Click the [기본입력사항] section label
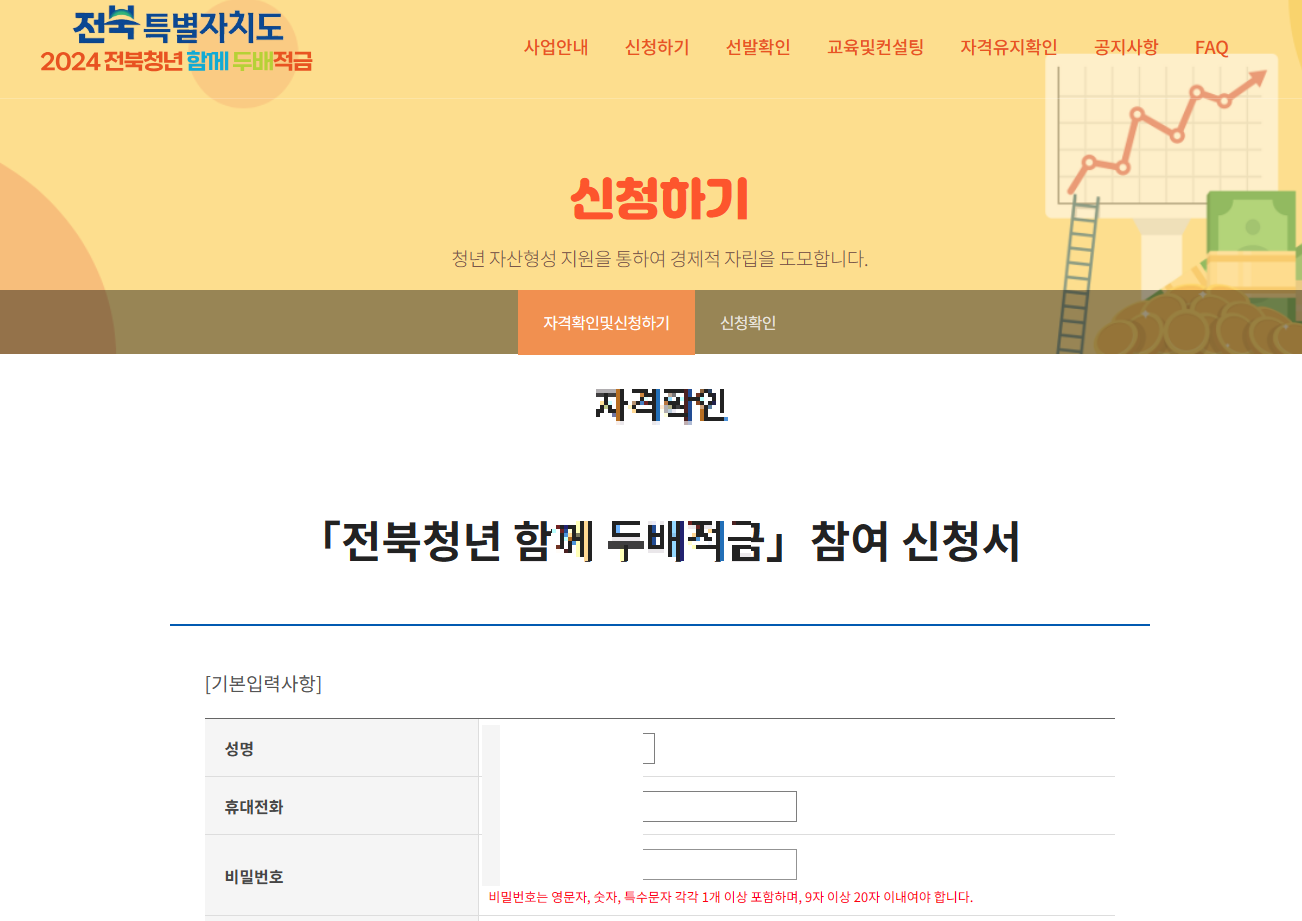This screenshot has height=921, width=1302. point(263,684)
